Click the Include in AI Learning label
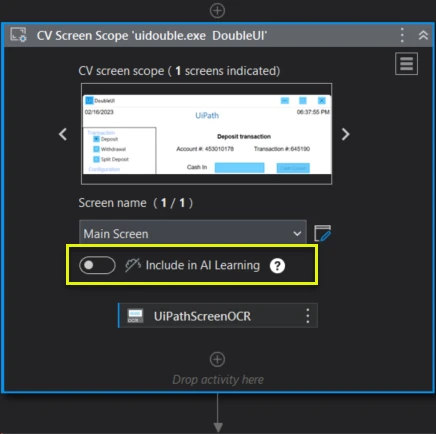Image resolution: width=436 pixels, height=434 pixels. (x=203, y=265)
